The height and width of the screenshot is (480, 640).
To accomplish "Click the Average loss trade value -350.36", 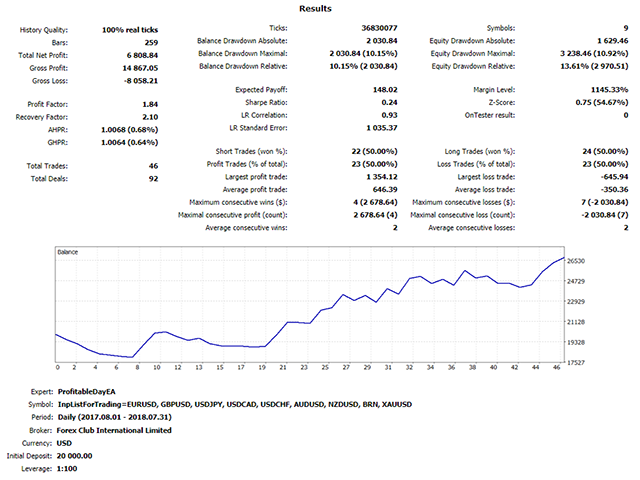I will click(x=614, y=189).
